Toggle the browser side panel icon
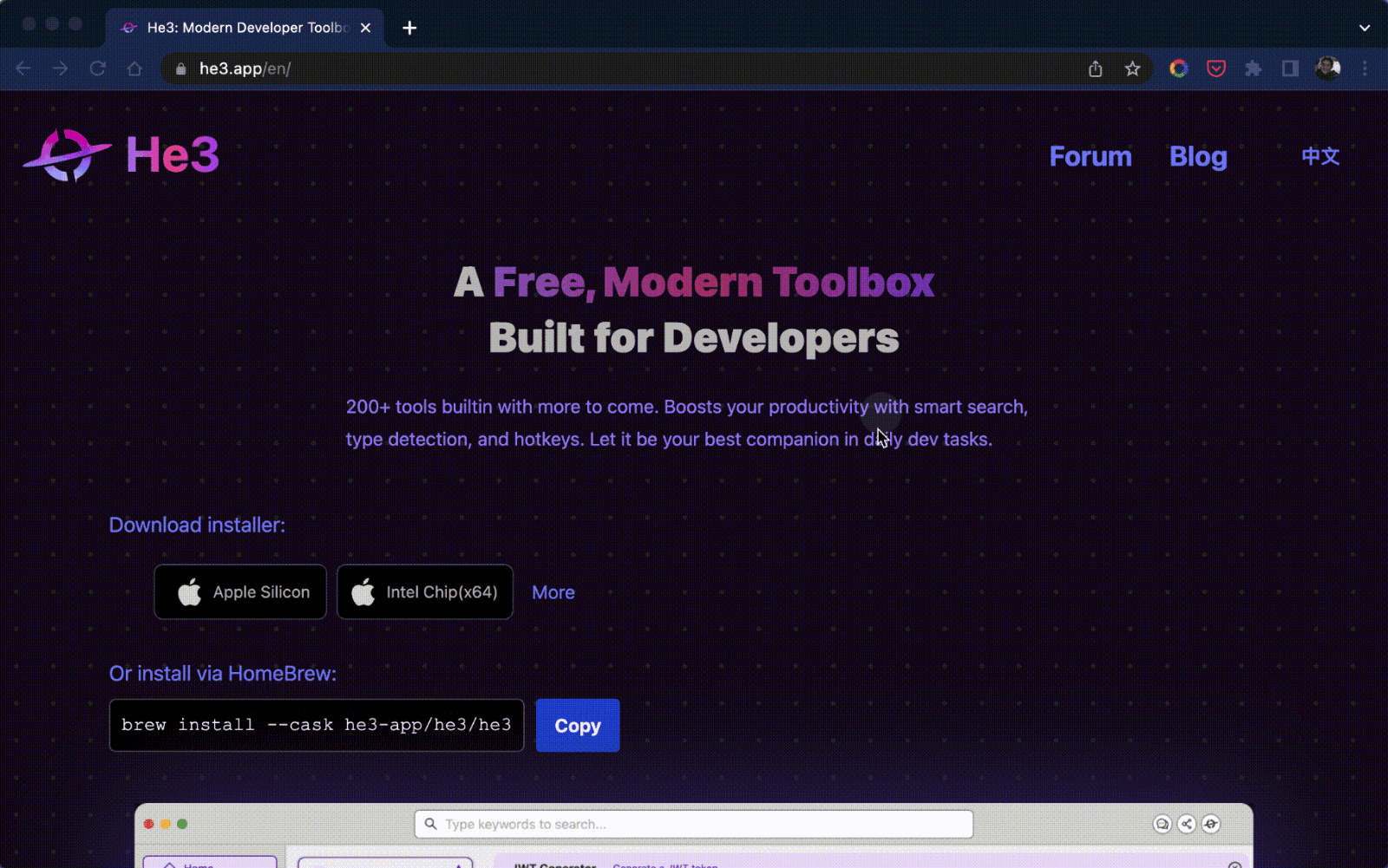 tap(1290, 69)
